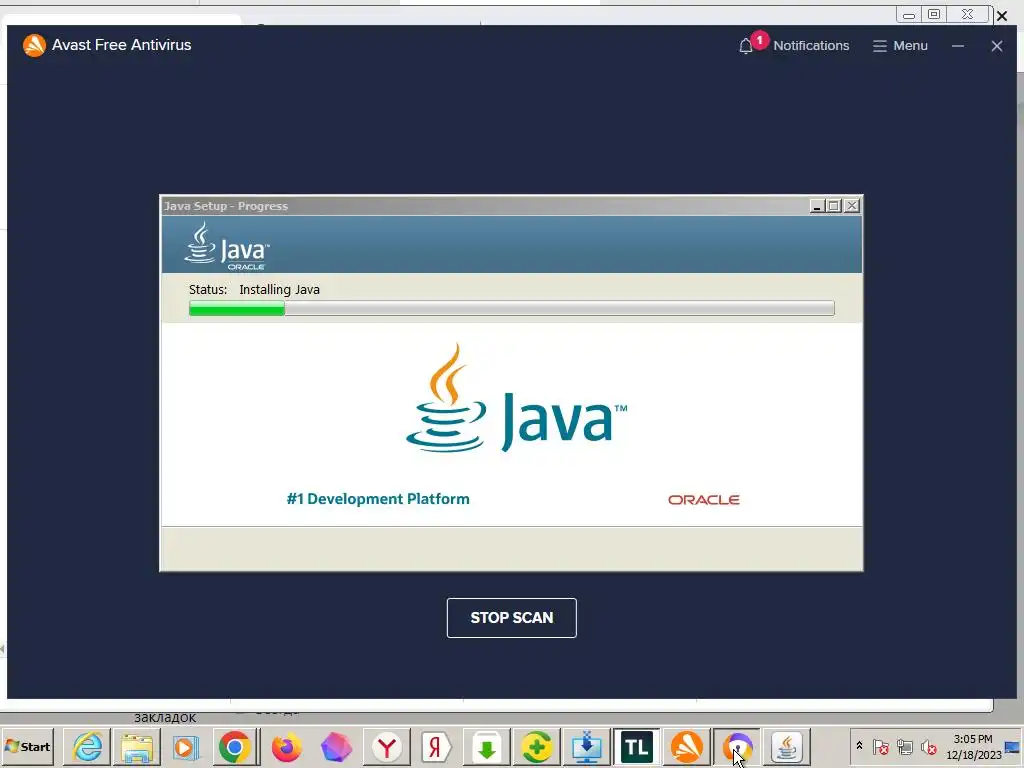The height and width of the screenshot is (768, 1024).
Task: Open the TL app in taskbar
Action: point(637,747)
